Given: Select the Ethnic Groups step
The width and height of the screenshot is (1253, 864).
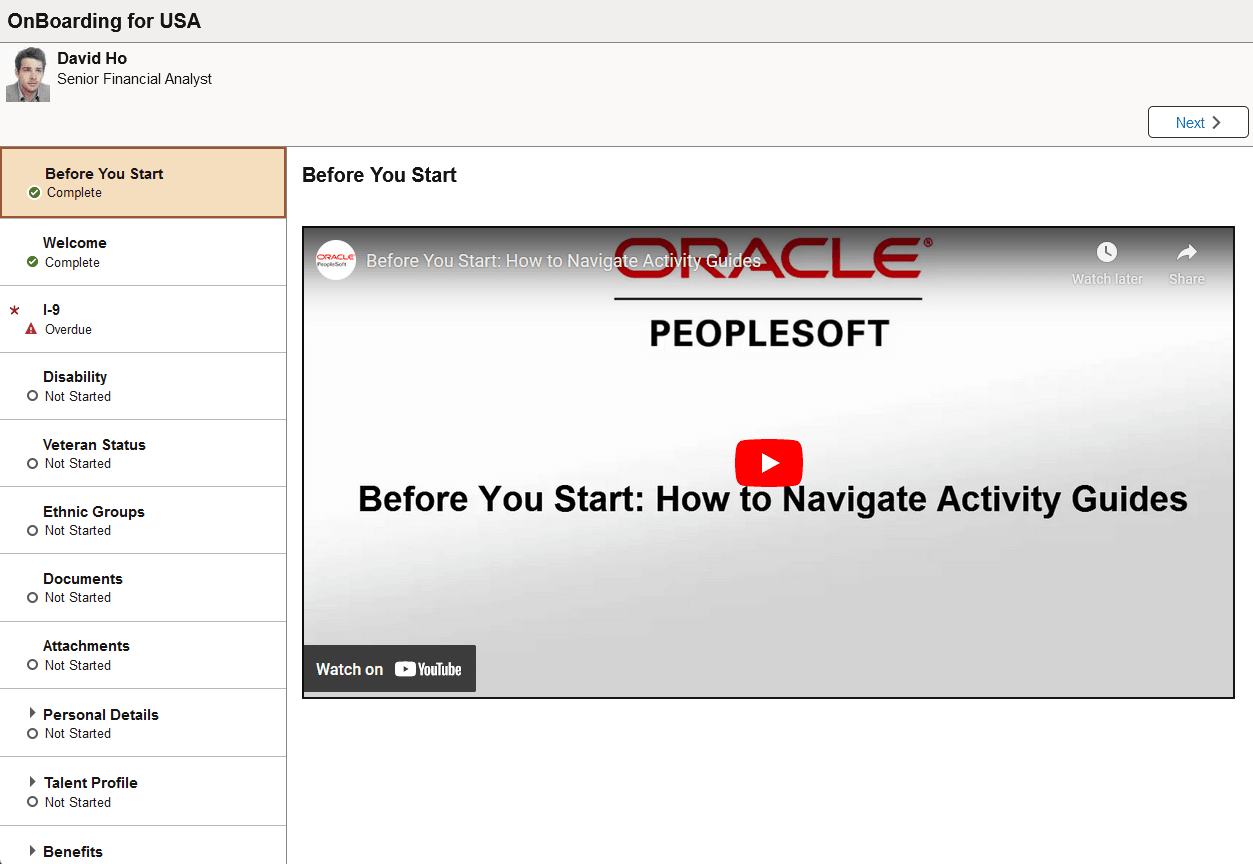Looking at the screenshot, I should [143, 520].
